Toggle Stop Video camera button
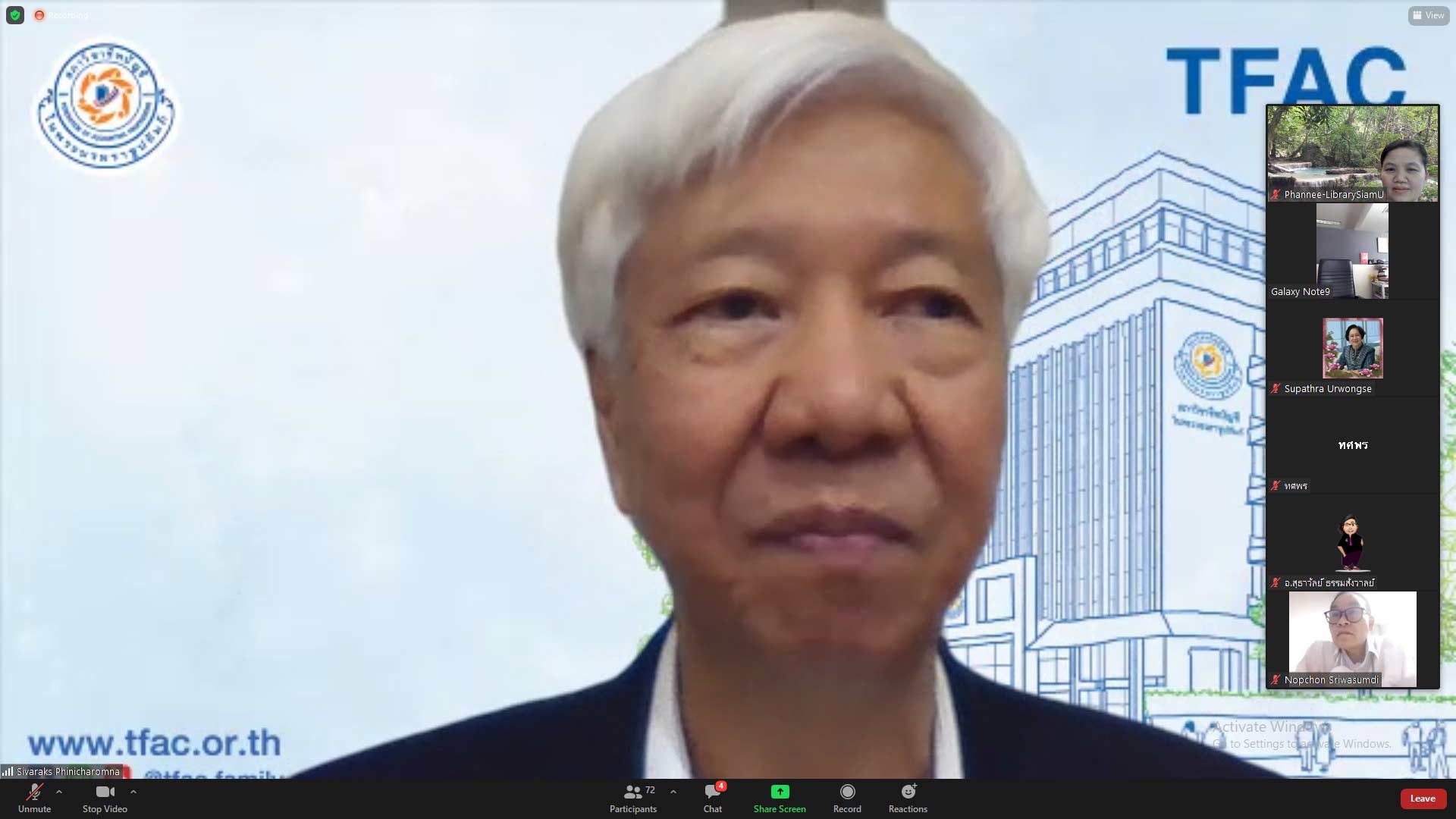The width and height of the screenshot is (1456, 819). [105, 792]
